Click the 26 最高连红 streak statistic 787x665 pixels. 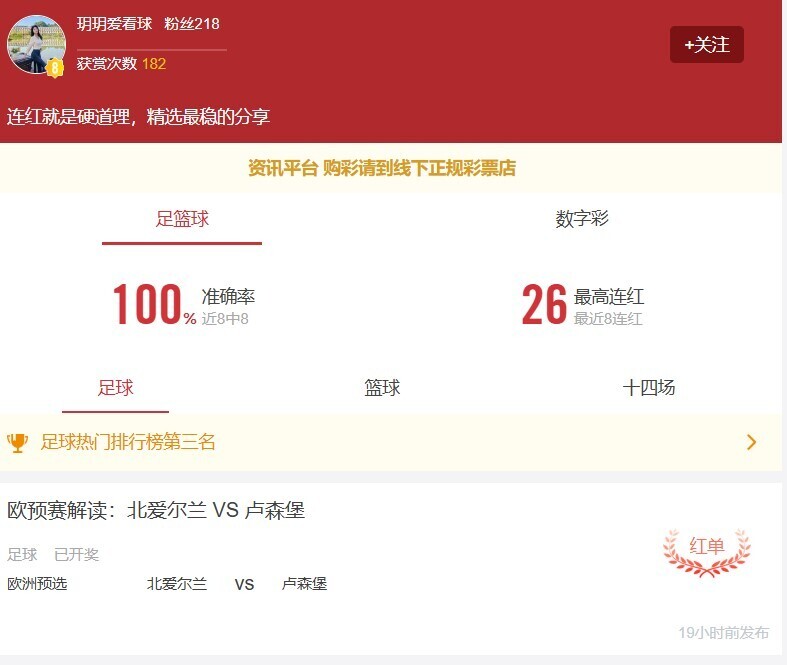(582, 304)
